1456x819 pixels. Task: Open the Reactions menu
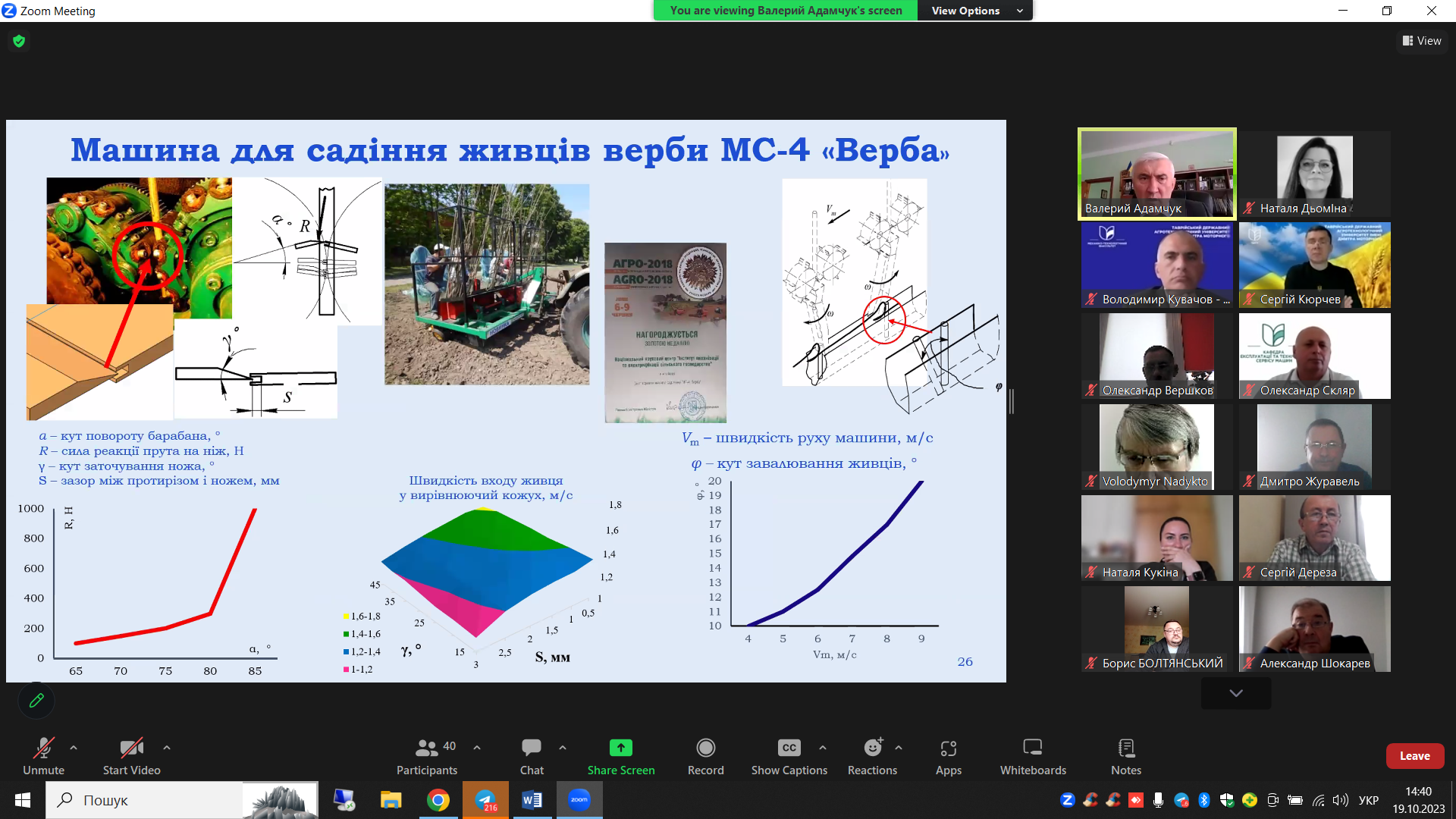pyautogui.click(x=872, y=748)
